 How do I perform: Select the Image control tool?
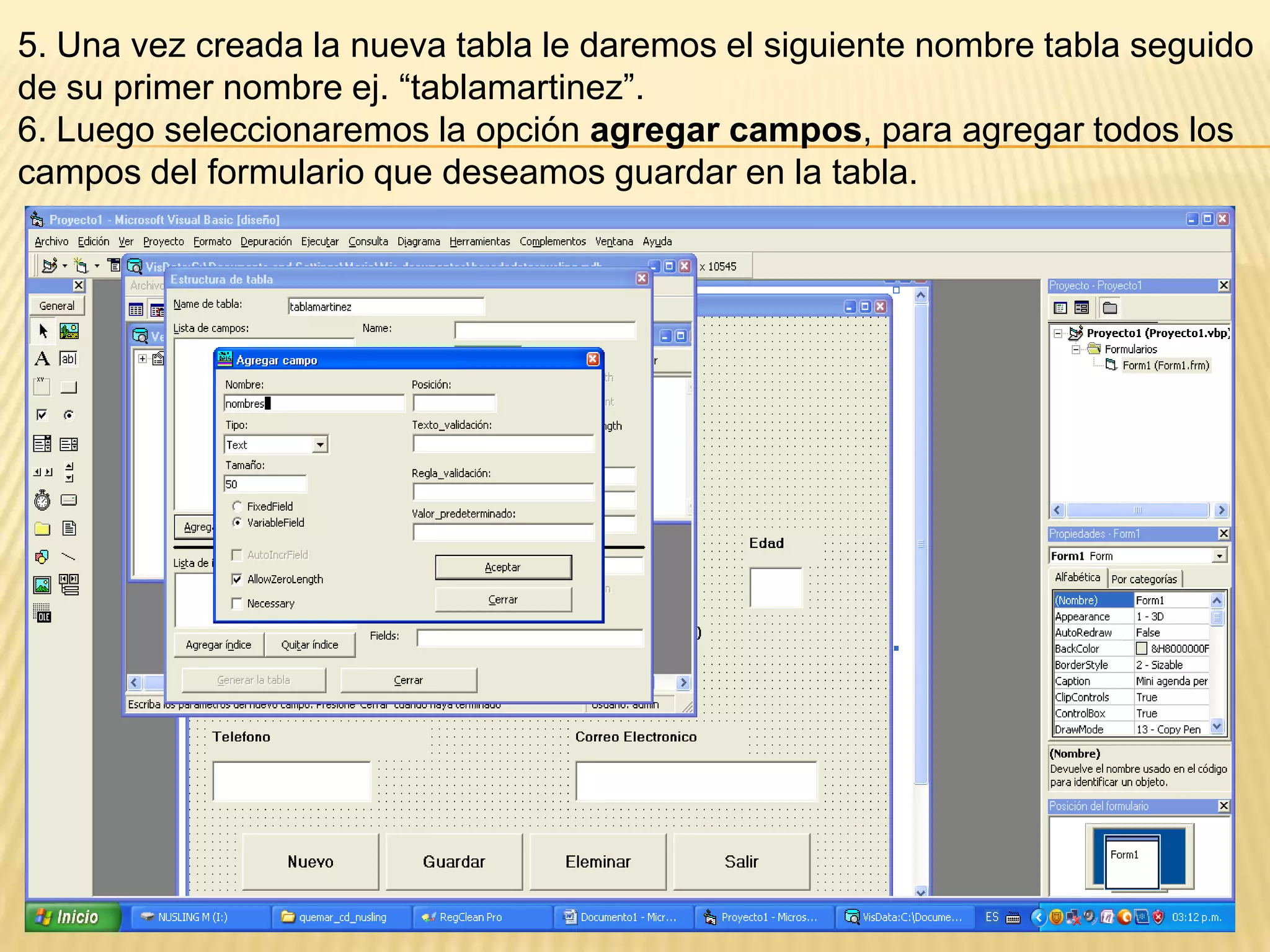pyautogui.click(x=42, y=584)
